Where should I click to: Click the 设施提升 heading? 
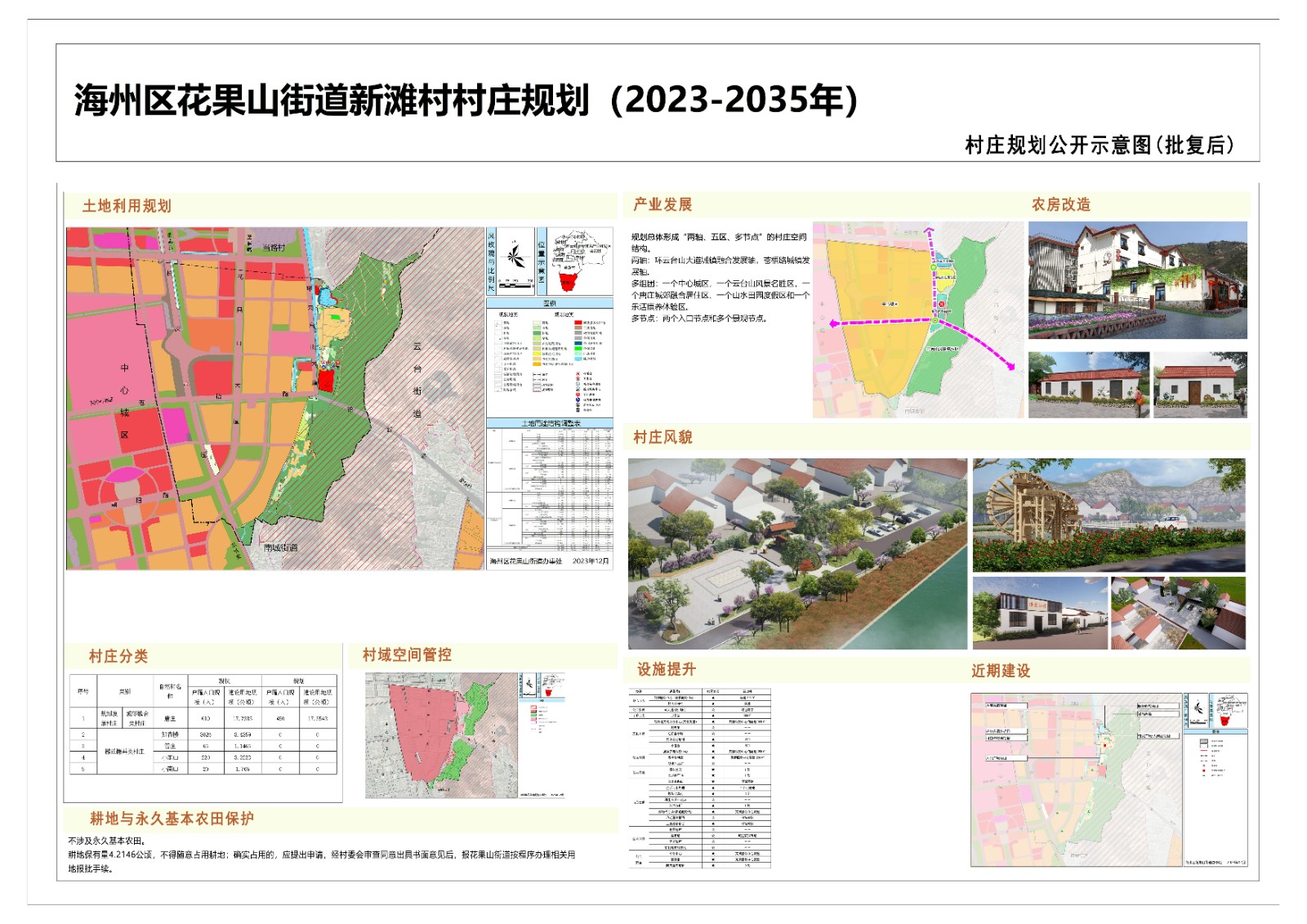point(667,669)
